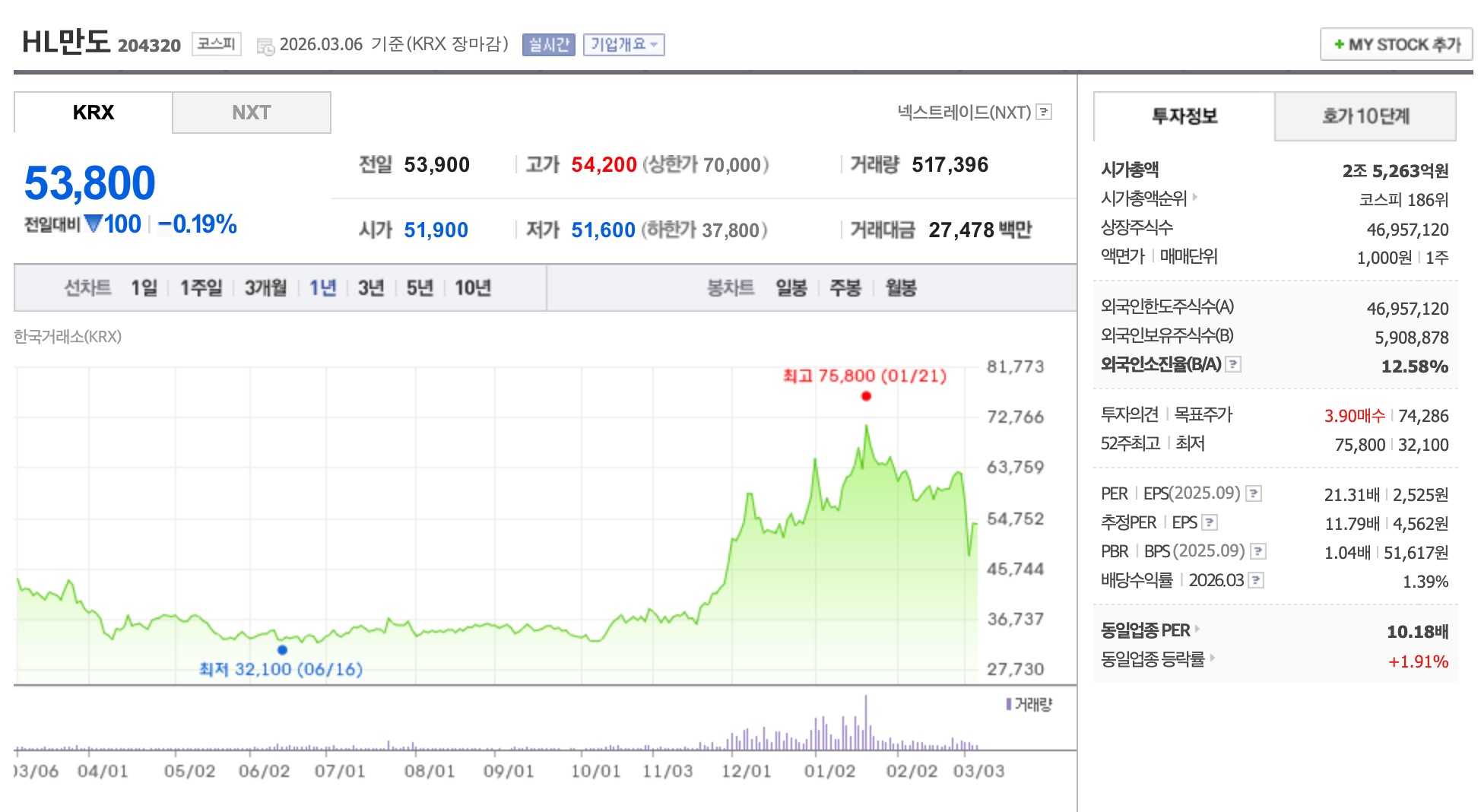Click the 고가 value 54,200
The image size is (1481, 812).
604,165
